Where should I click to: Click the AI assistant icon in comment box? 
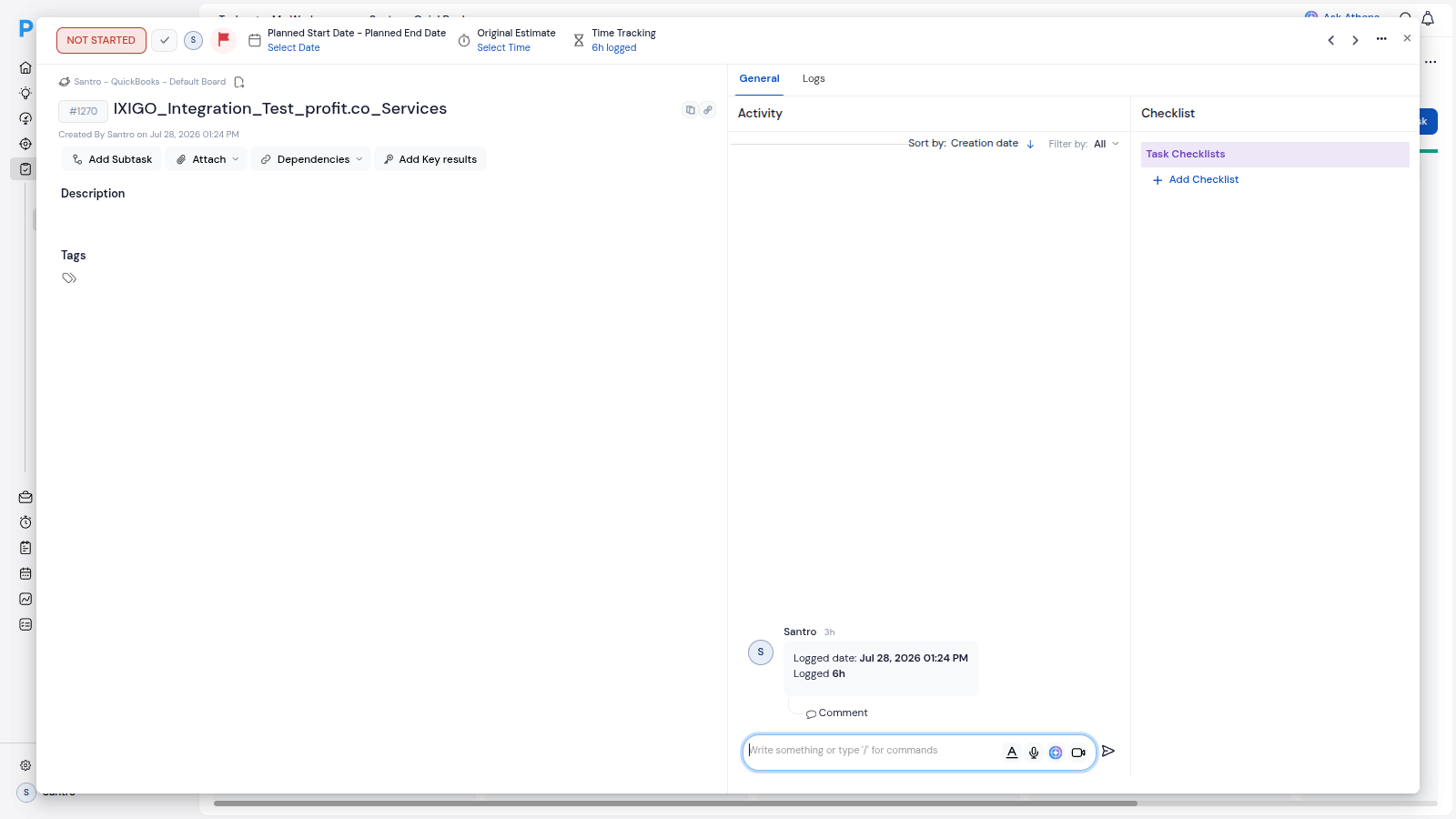[x=1056, y=753]
